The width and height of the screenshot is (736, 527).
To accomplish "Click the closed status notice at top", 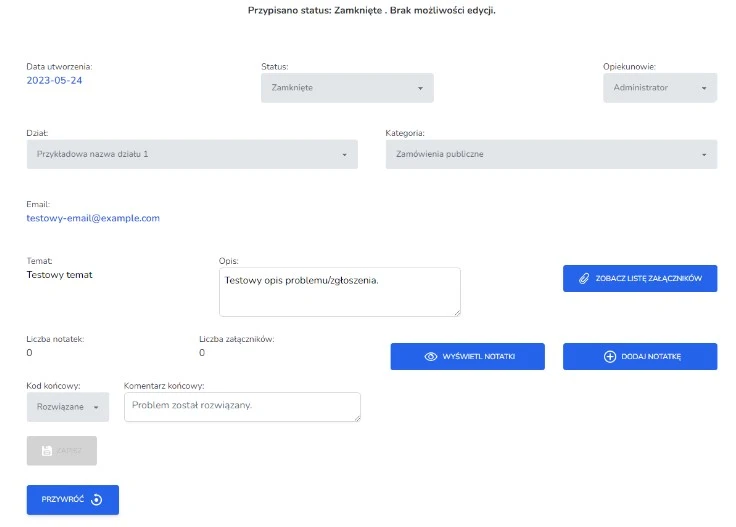I will click(371, 11).
